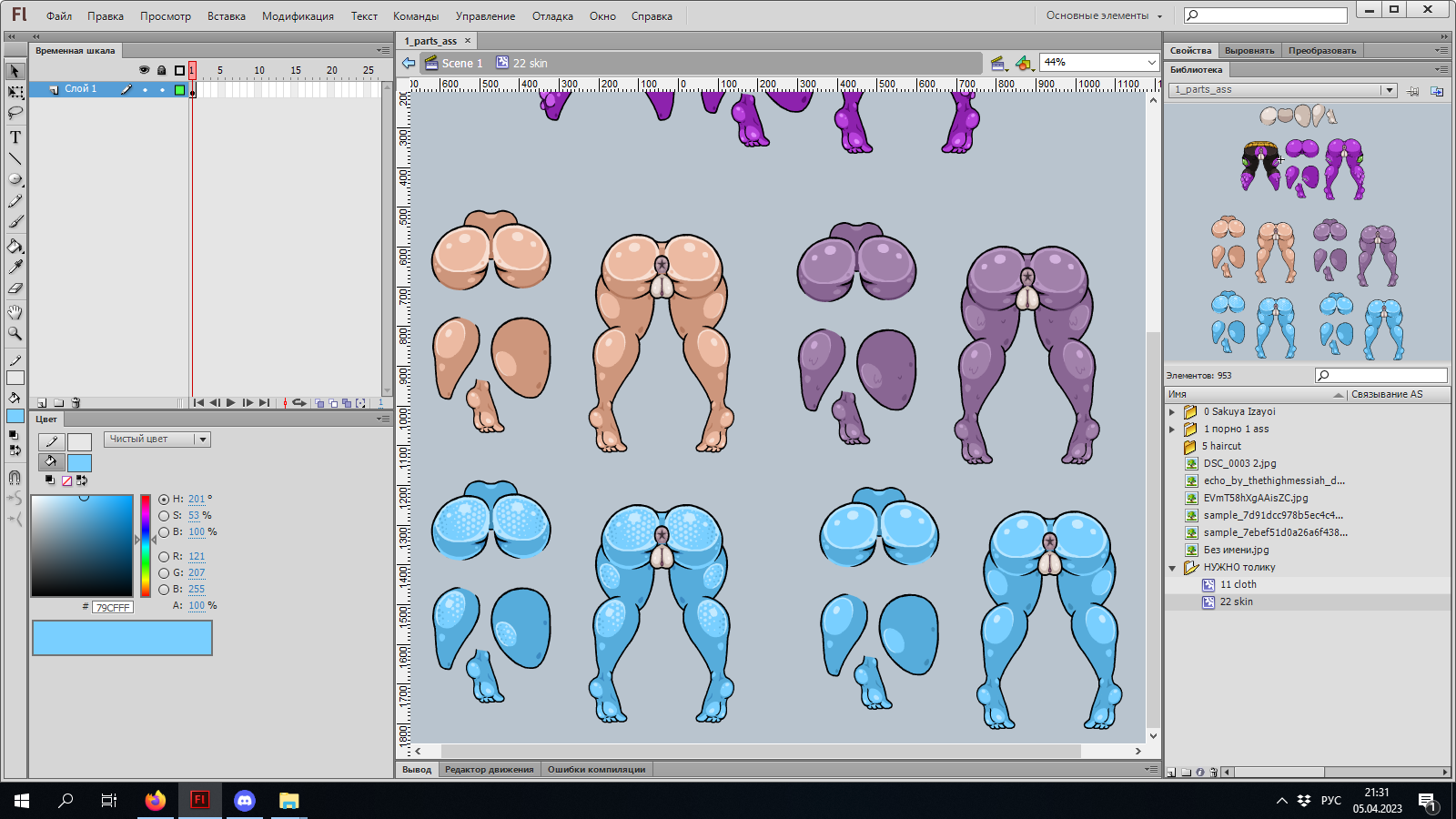Open a new library panel

tap(1437, 90)
